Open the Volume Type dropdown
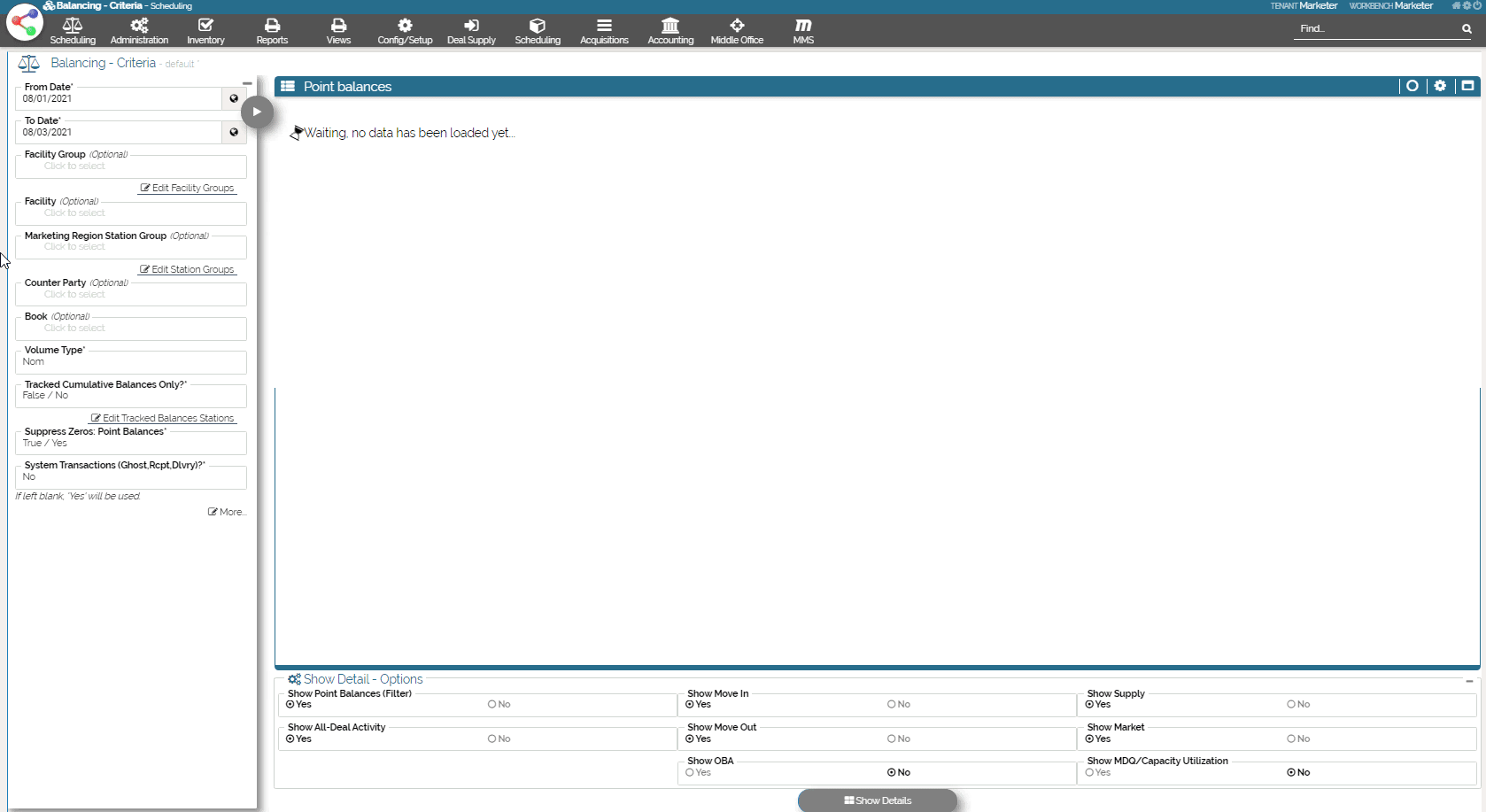Screen dimensions: 1486x812 130,362
